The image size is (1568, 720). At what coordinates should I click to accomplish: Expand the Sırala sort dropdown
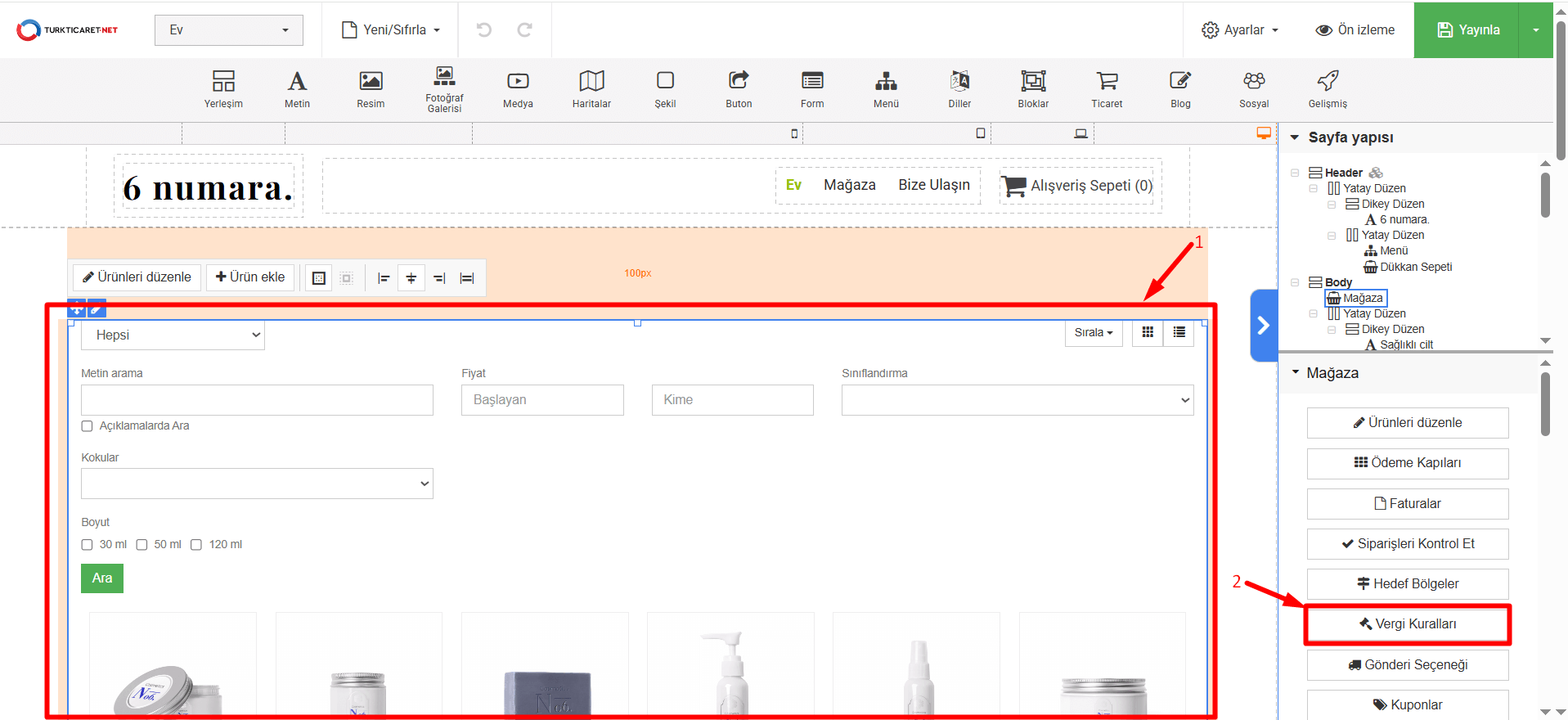point(1094,333)
